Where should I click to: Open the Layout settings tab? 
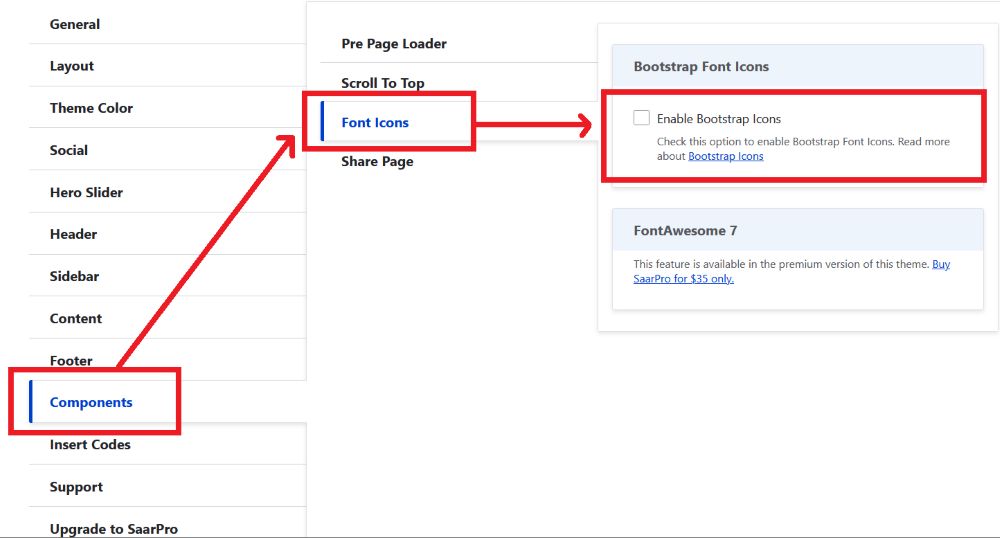[x=72, y=66]
